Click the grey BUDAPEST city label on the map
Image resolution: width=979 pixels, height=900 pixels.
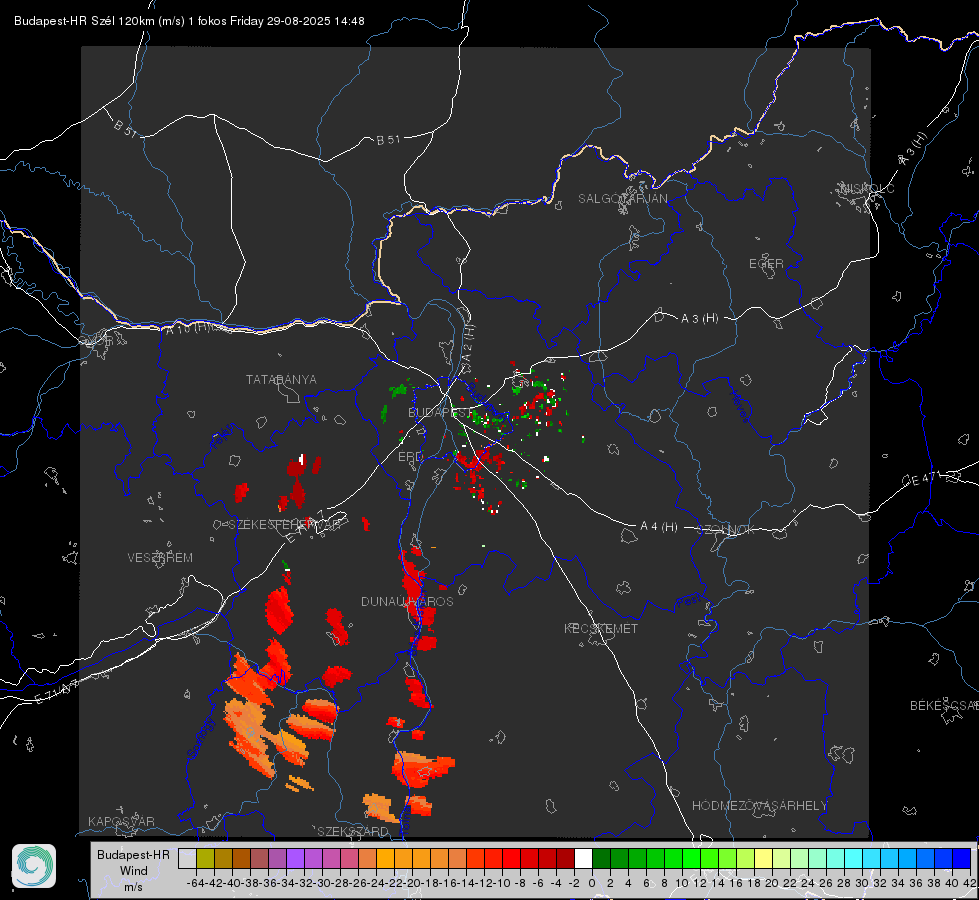click(x=440, y=412)
